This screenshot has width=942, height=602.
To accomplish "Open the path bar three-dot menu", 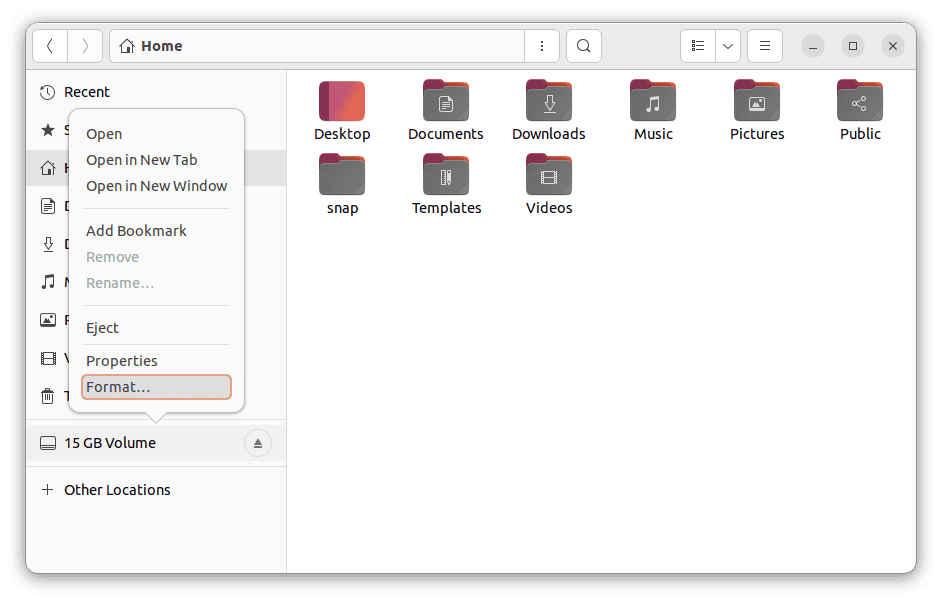I will (x=542, y=46).
